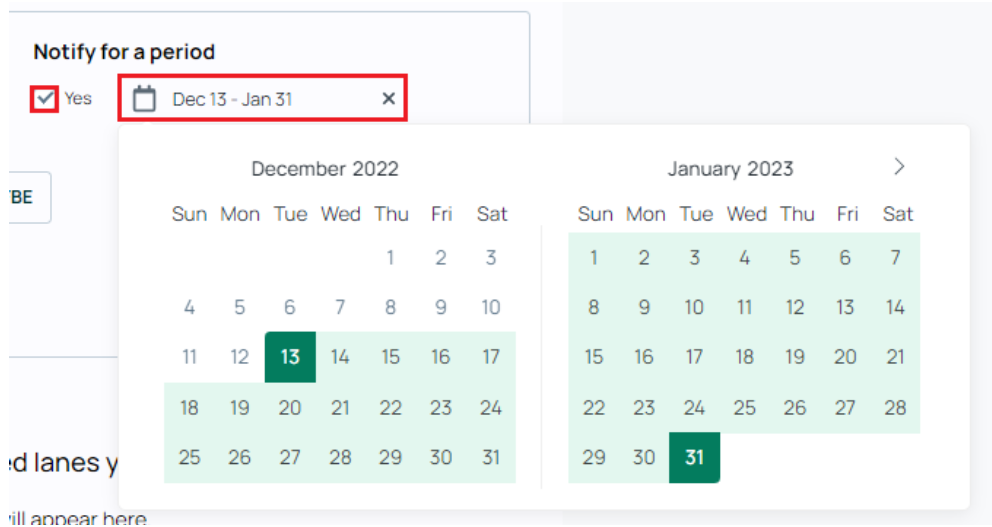
Task: Pick December 20 in the calendar
Action: point(290,407)
